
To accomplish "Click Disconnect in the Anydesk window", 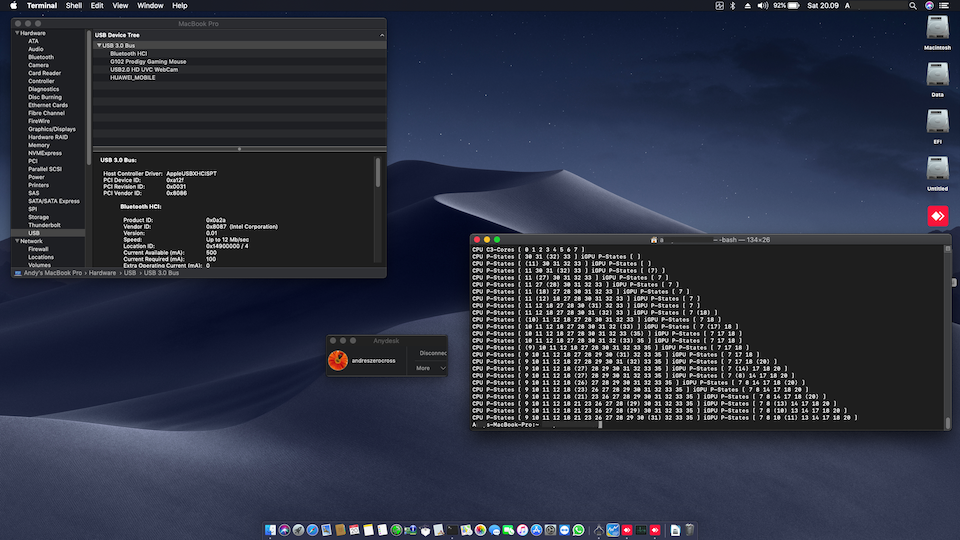I will (x=433, y=353).
